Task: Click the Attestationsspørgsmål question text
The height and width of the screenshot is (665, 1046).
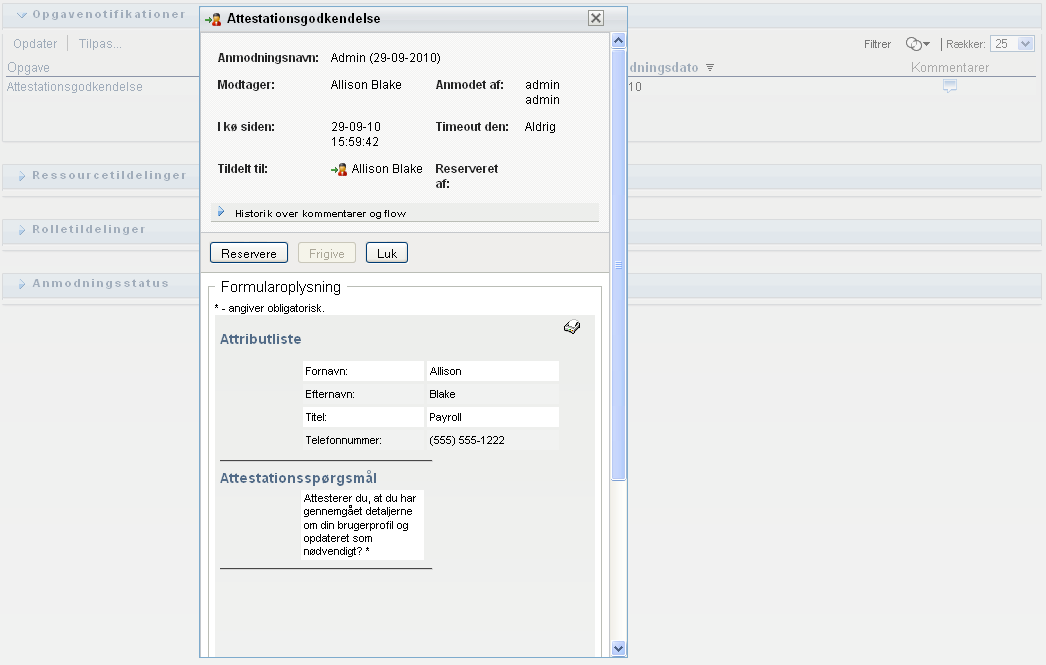Action: [360, 525]
